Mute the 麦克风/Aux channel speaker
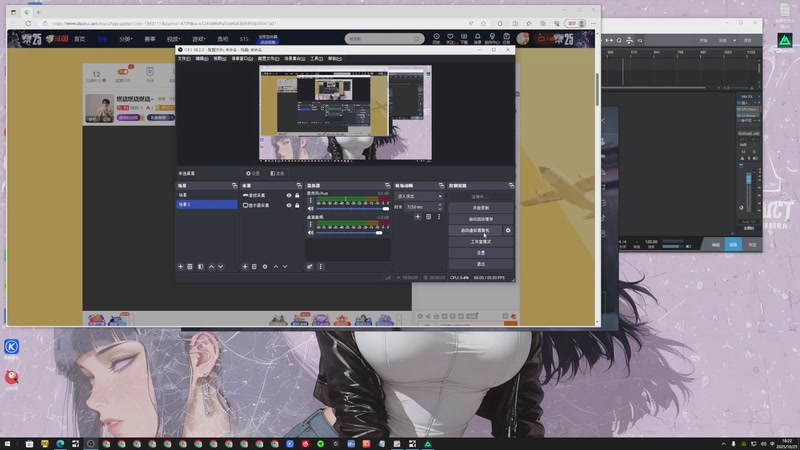The image size is (800, 450). click(310, 209)
